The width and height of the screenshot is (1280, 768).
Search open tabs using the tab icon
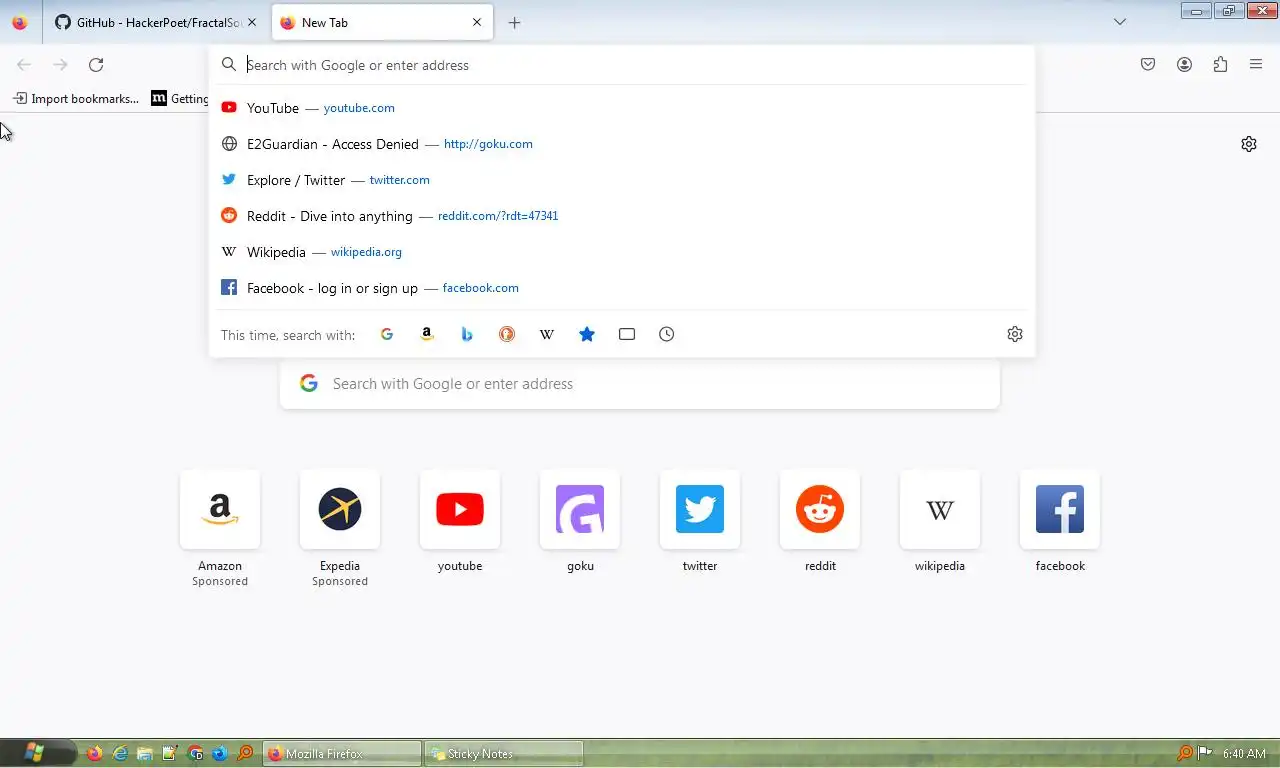pos(627,334)
